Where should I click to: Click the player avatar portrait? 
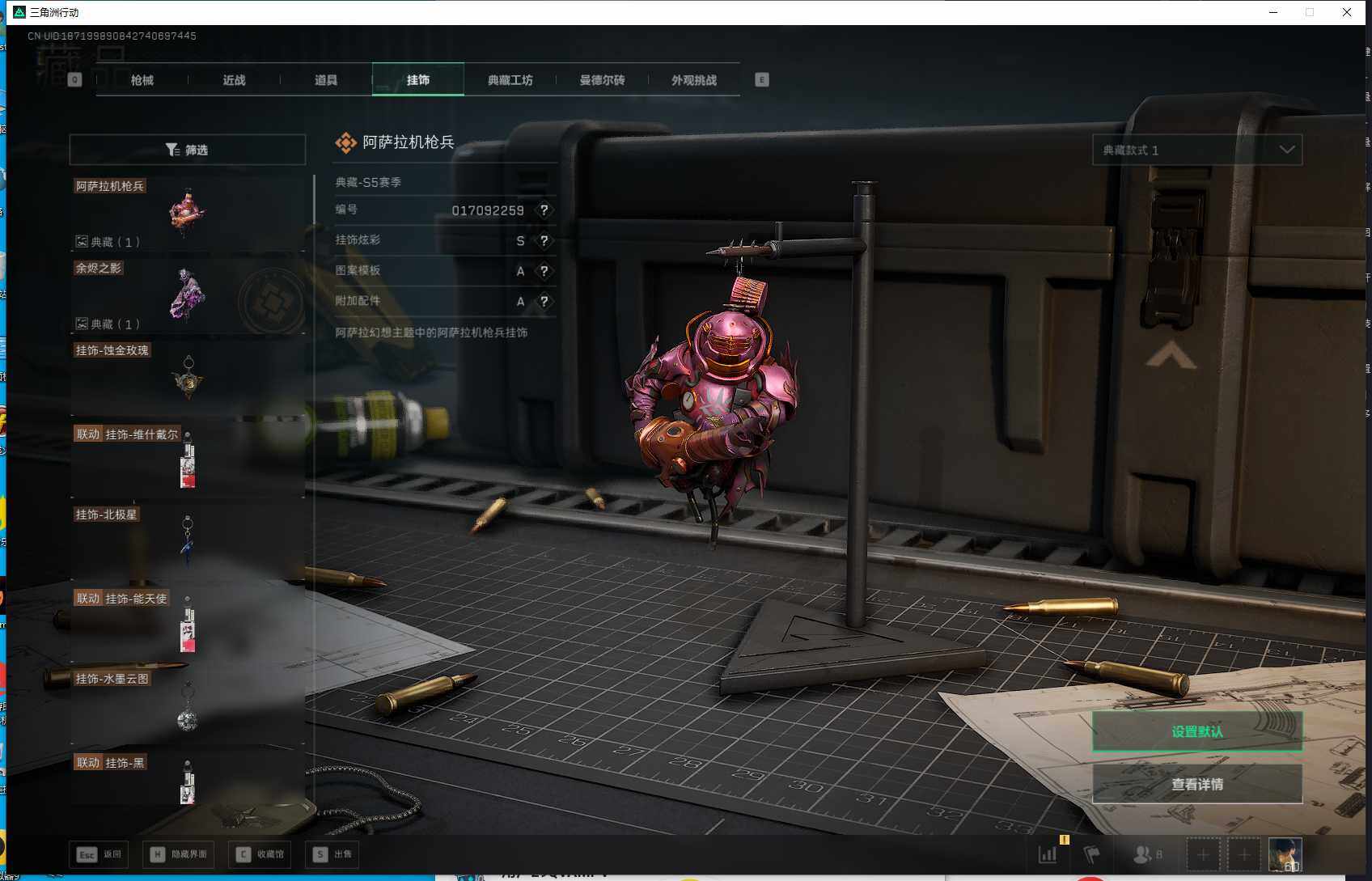click(1285, 854)
